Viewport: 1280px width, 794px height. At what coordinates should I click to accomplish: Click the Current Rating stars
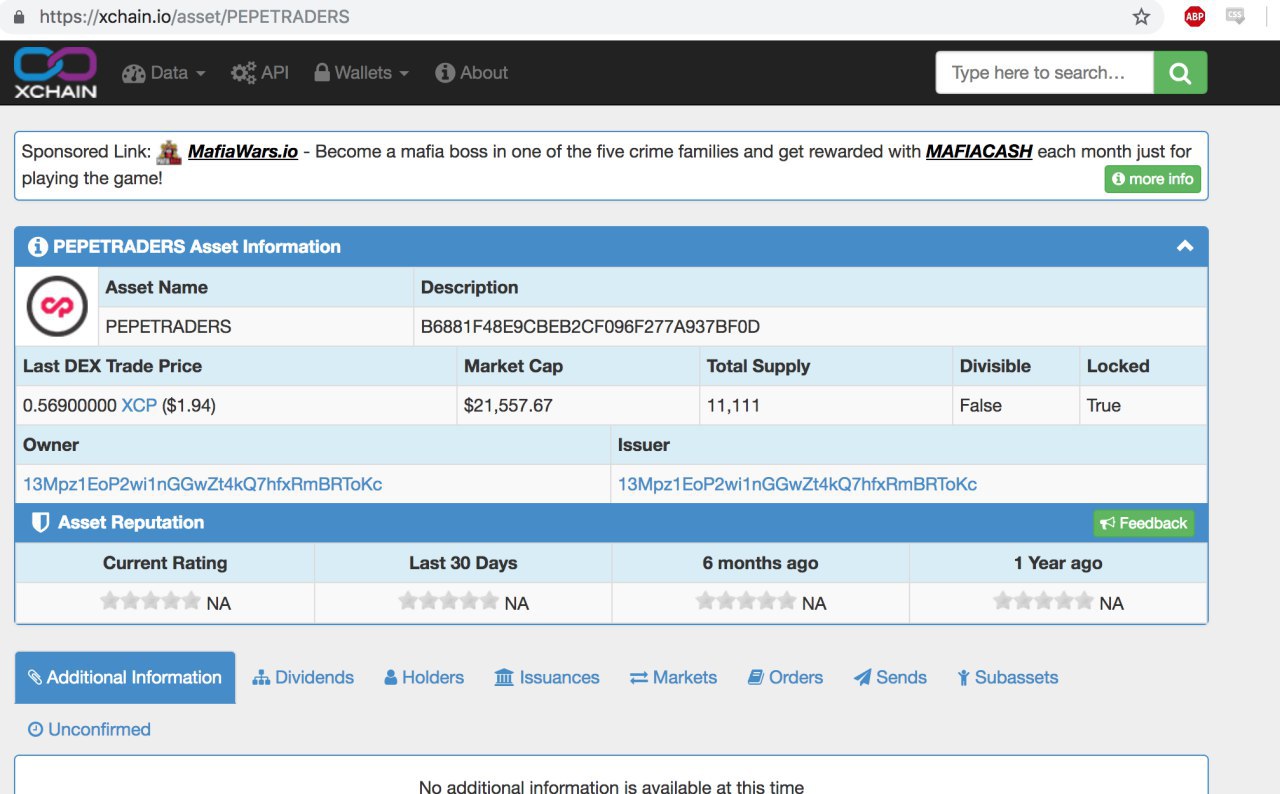151,601
